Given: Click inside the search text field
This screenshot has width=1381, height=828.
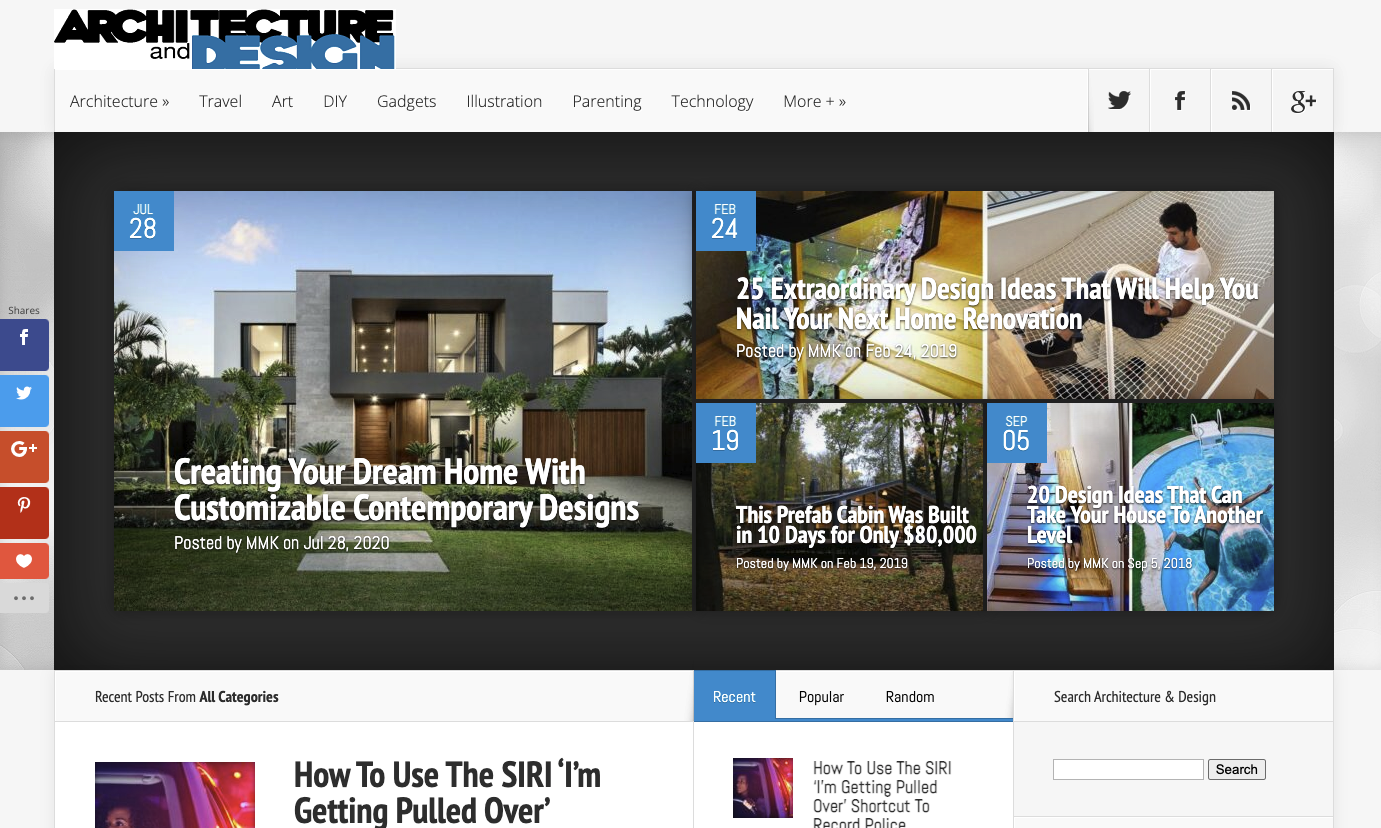Looking at the screenshot, I should point(1128,769).
